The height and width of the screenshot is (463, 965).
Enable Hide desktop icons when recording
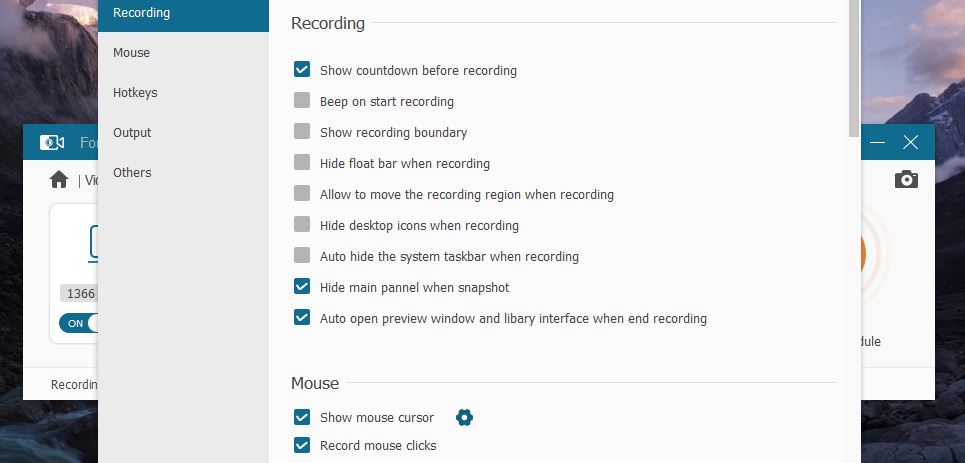(x=302, y=225)
